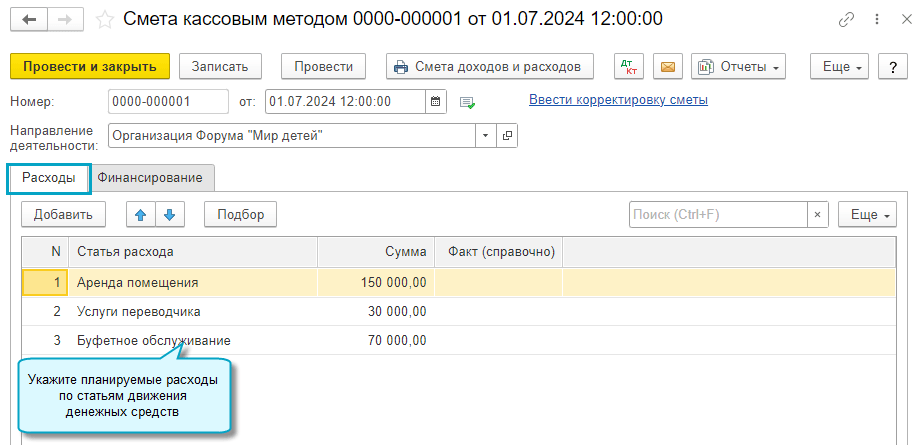Click the N column header
Screen dimensions: 913x445
click(x=45, y=252)
